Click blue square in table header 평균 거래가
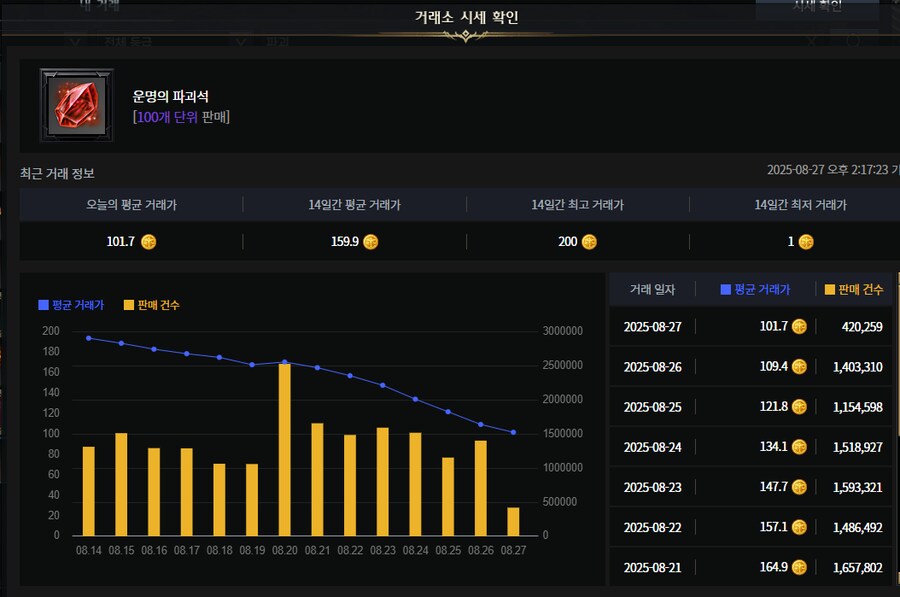 tap(726, 289)
